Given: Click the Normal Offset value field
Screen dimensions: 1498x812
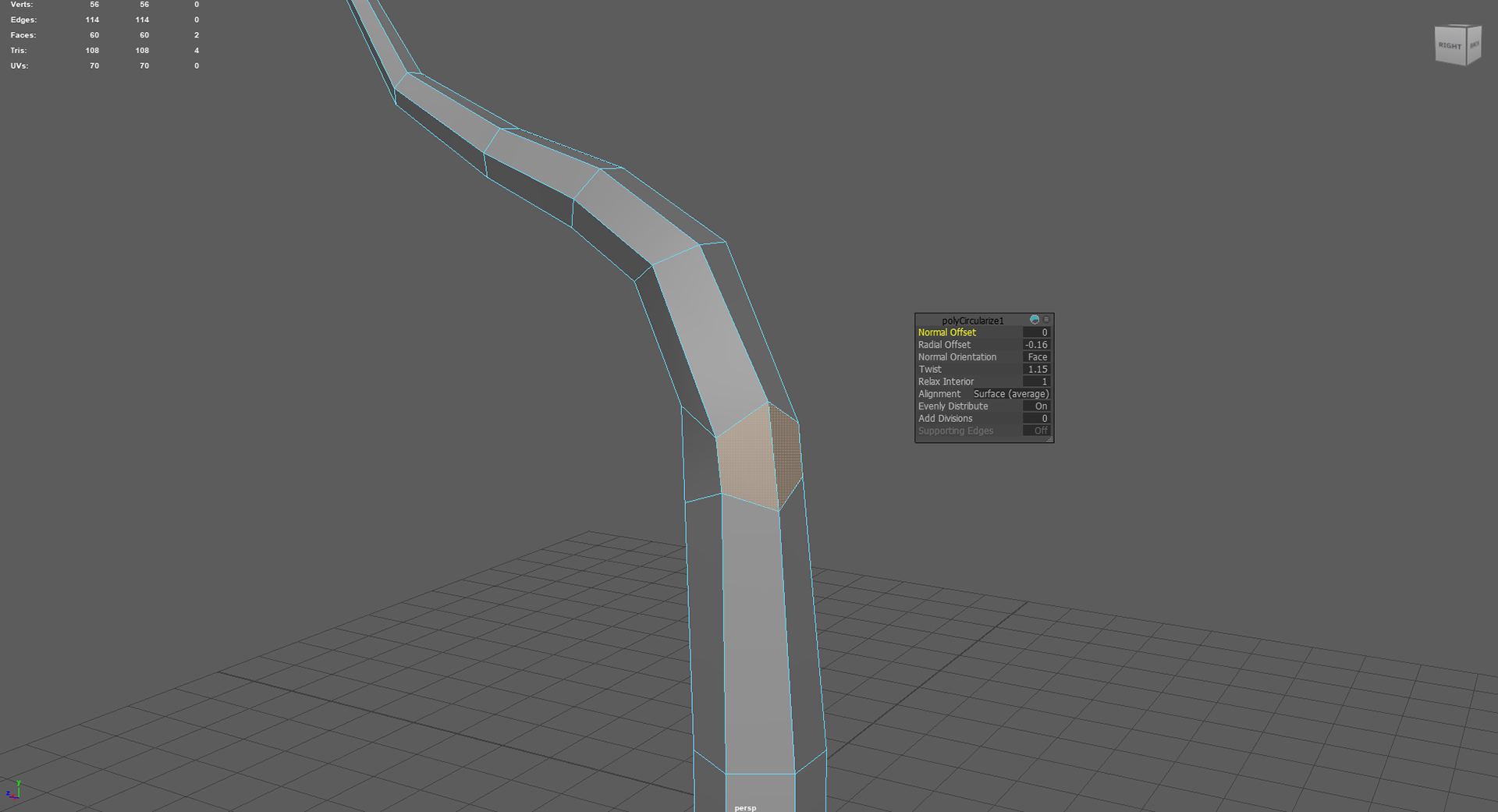Looking at the screenshot, I should 1036,332.
